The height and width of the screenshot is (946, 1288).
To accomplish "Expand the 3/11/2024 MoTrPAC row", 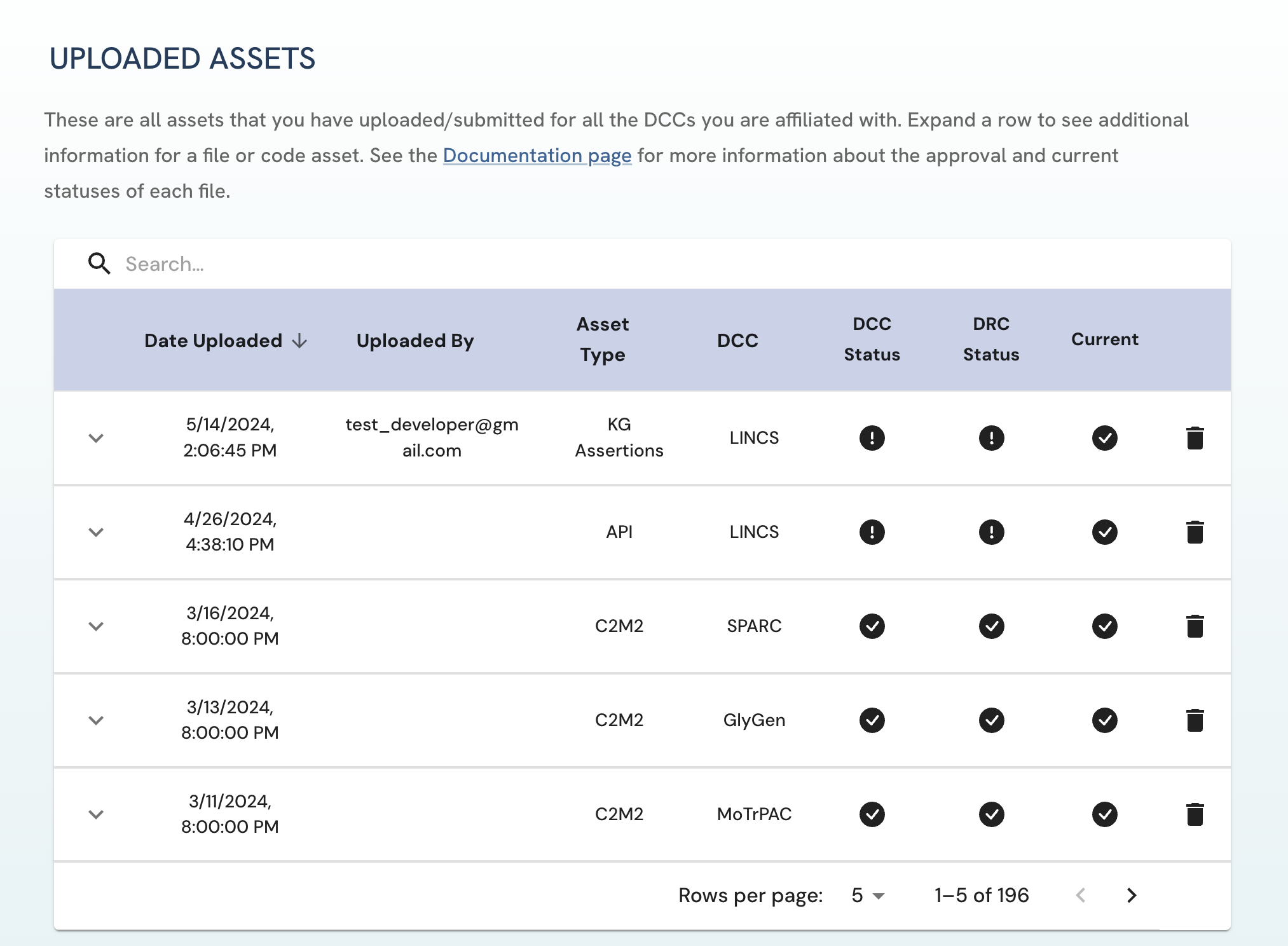I will pos(96,814).
